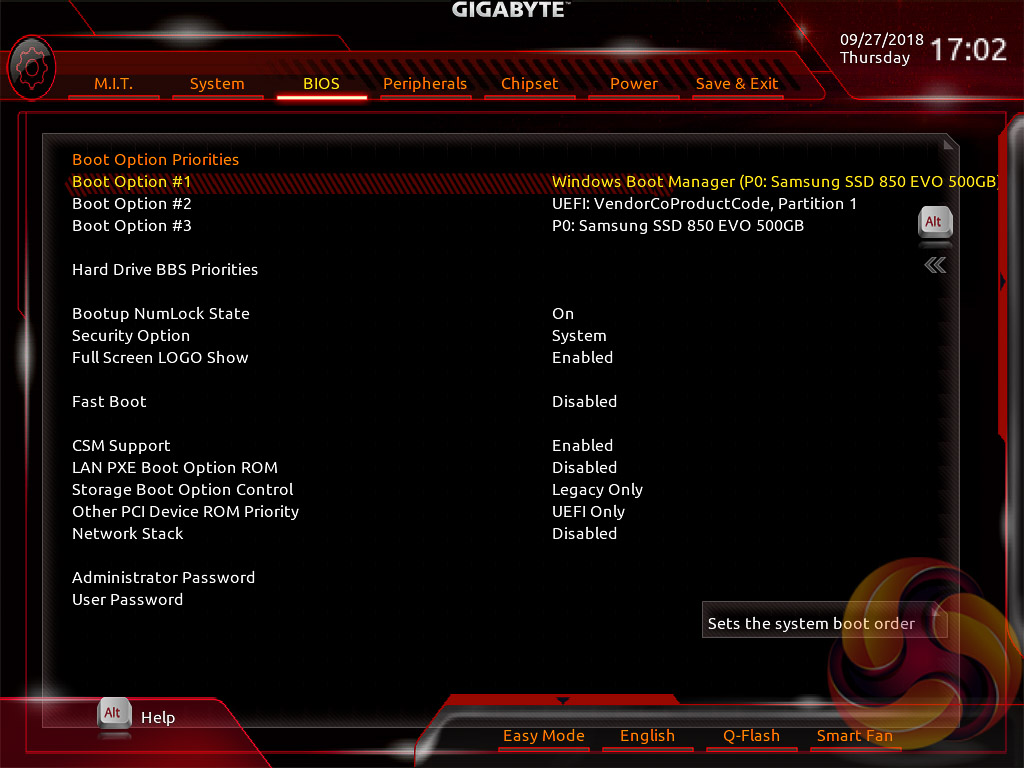Go to the Chipset tab
This screenshot has height=768, width=1024.
coord(530,84)
